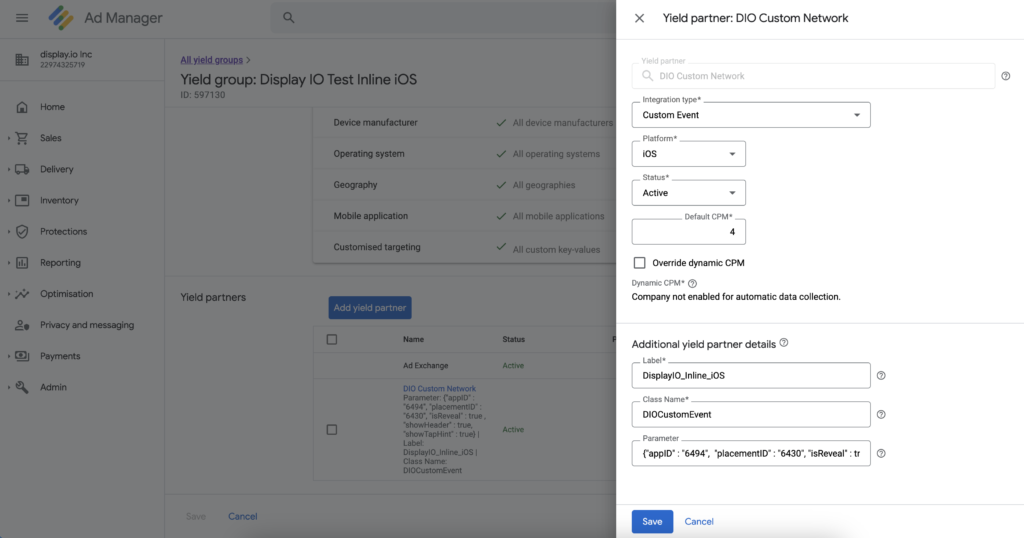Click the Protections shield icon

22,231
